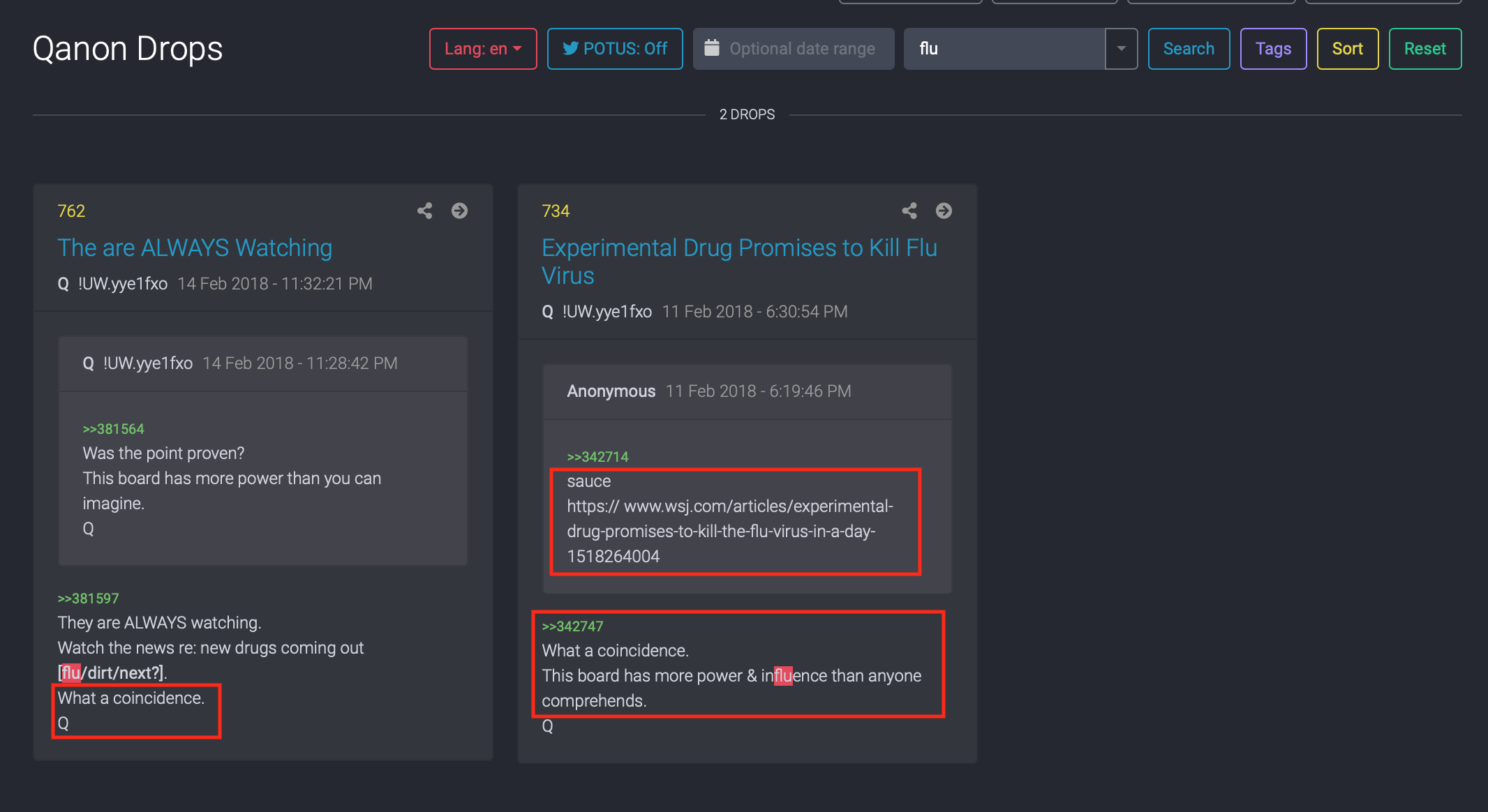Viewport: 1488px width, 812px height.
Task: Click the wsj.com article URL text
Action: (730, 531)
